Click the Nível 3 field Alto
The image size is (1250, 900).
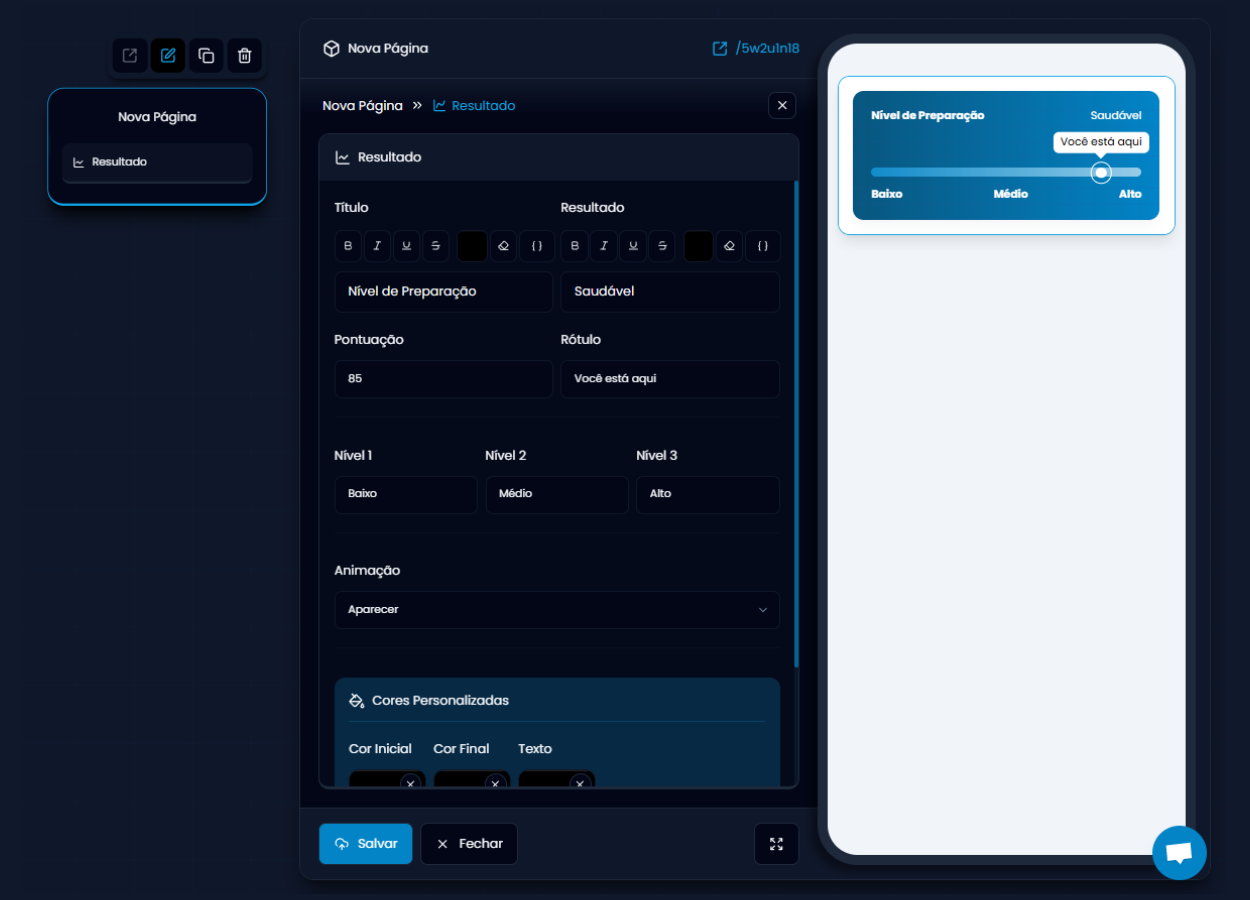[x=708, y=494]
